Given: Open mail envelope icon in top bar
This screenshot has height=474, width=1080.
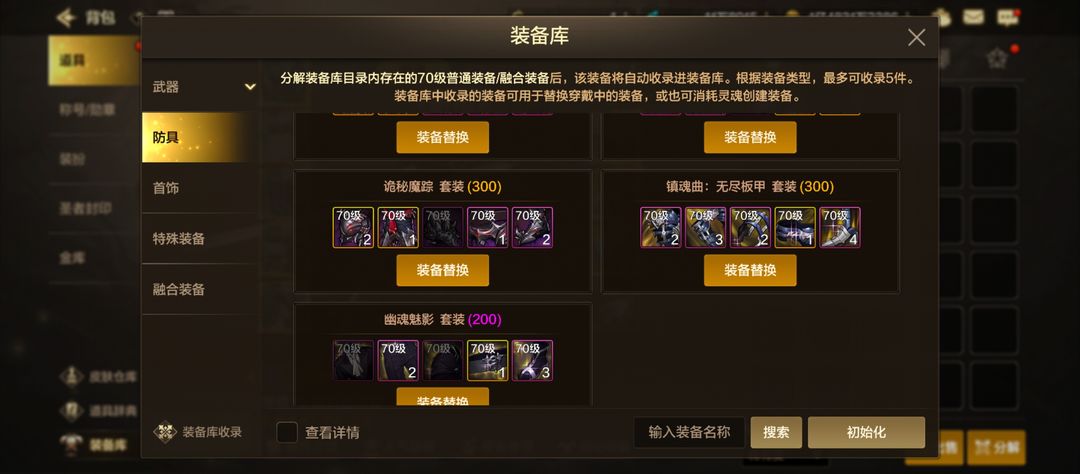Looking at the screenshot, I should (x=973, y=17).
